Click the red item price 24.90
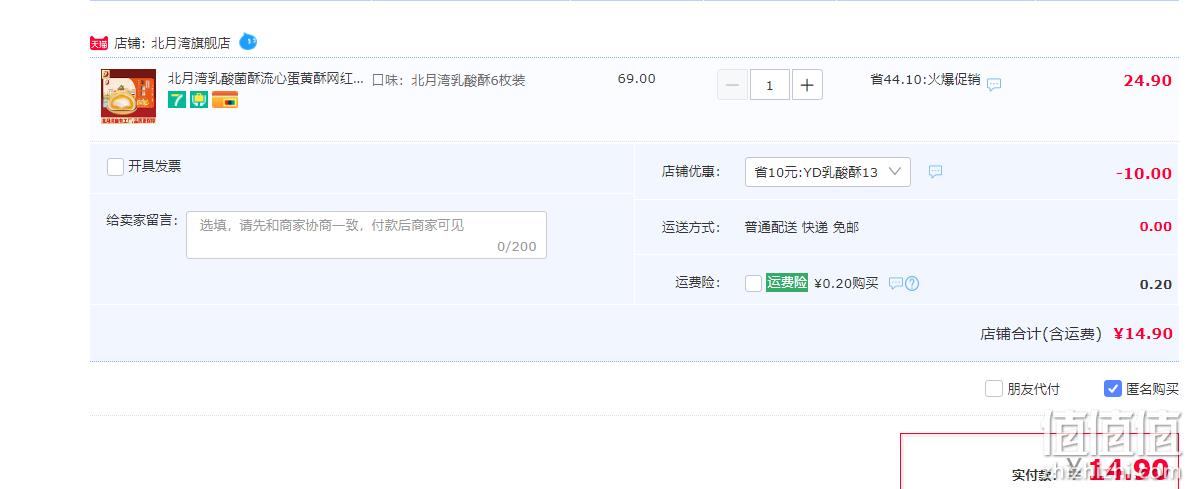 click(1148, 80)
